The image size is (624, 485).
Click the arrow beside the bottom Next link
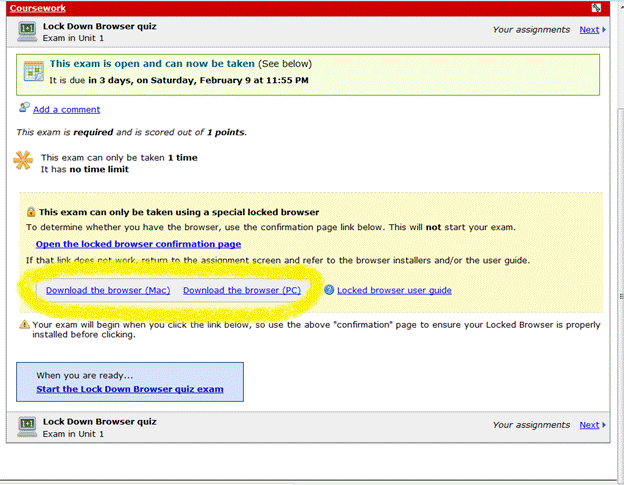pyautogui.click(x=604, y=425)
